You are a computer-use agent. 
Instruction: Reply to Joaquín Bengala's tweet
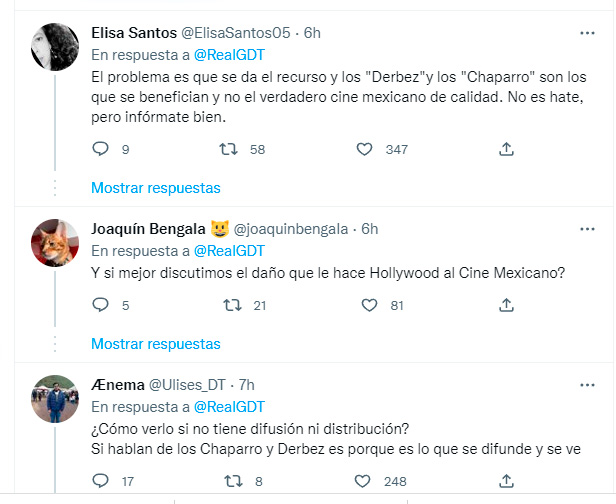tap(100, 305)
